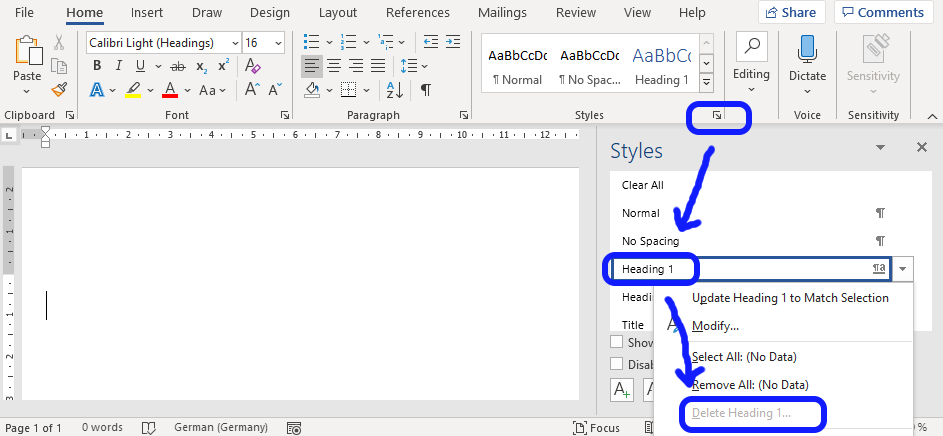The height and width of the screenshot is (436, 943).
Task: Shrink font size button
Action: [275, 90]
